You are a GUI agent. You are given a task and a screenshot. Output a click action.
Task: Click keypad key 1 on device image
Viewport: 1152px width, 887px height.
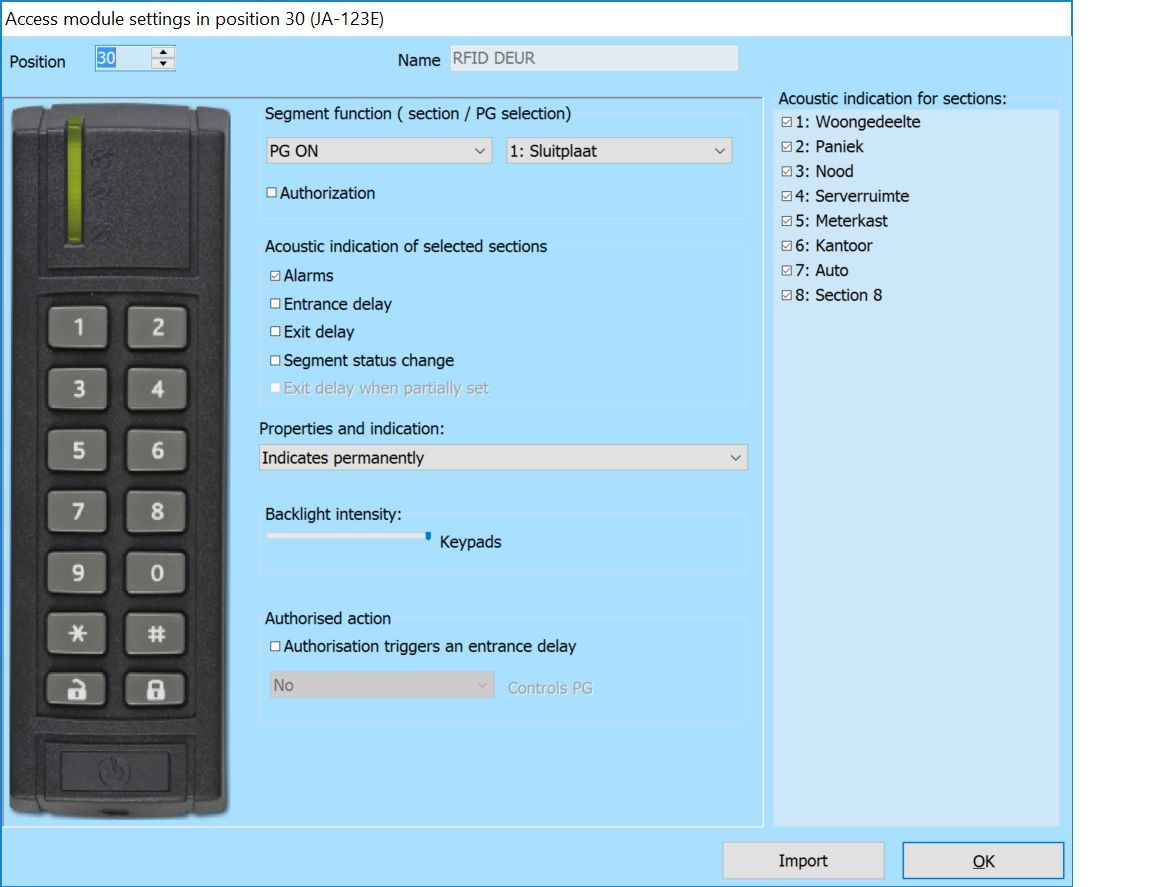tap(78, 327)
